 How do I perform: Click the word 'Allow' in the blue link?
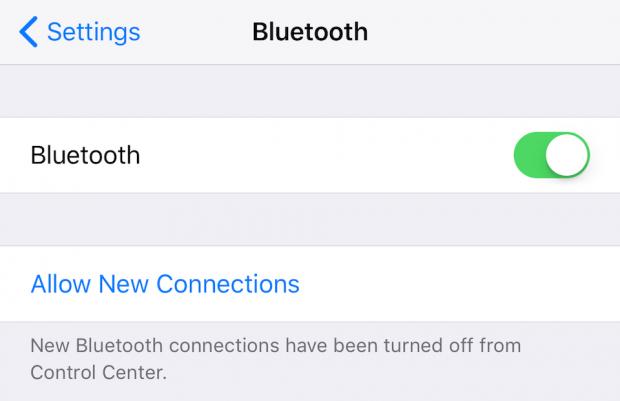[x=61, y=284]
